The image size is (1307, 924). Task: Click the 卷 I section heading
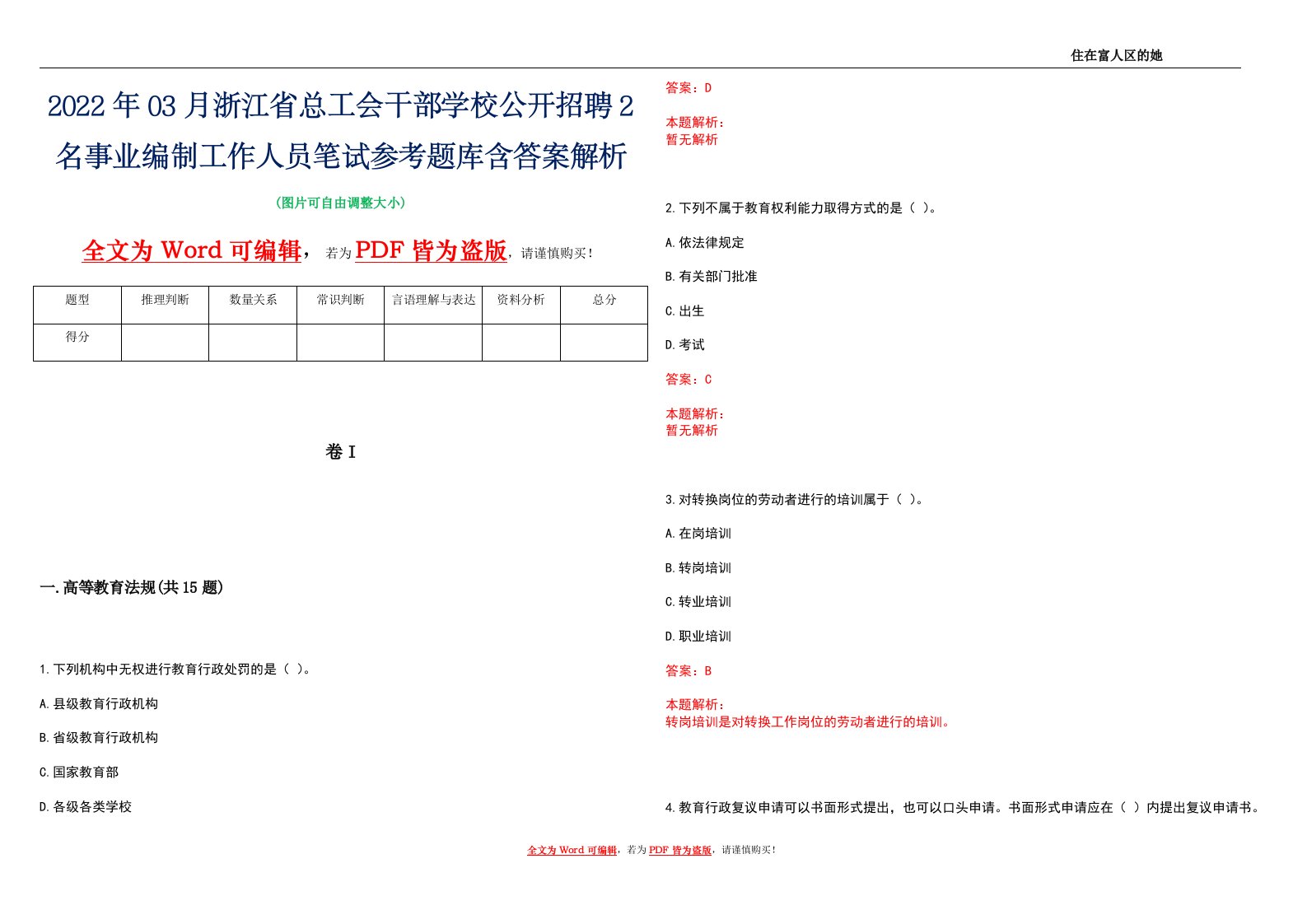point(341,452)
